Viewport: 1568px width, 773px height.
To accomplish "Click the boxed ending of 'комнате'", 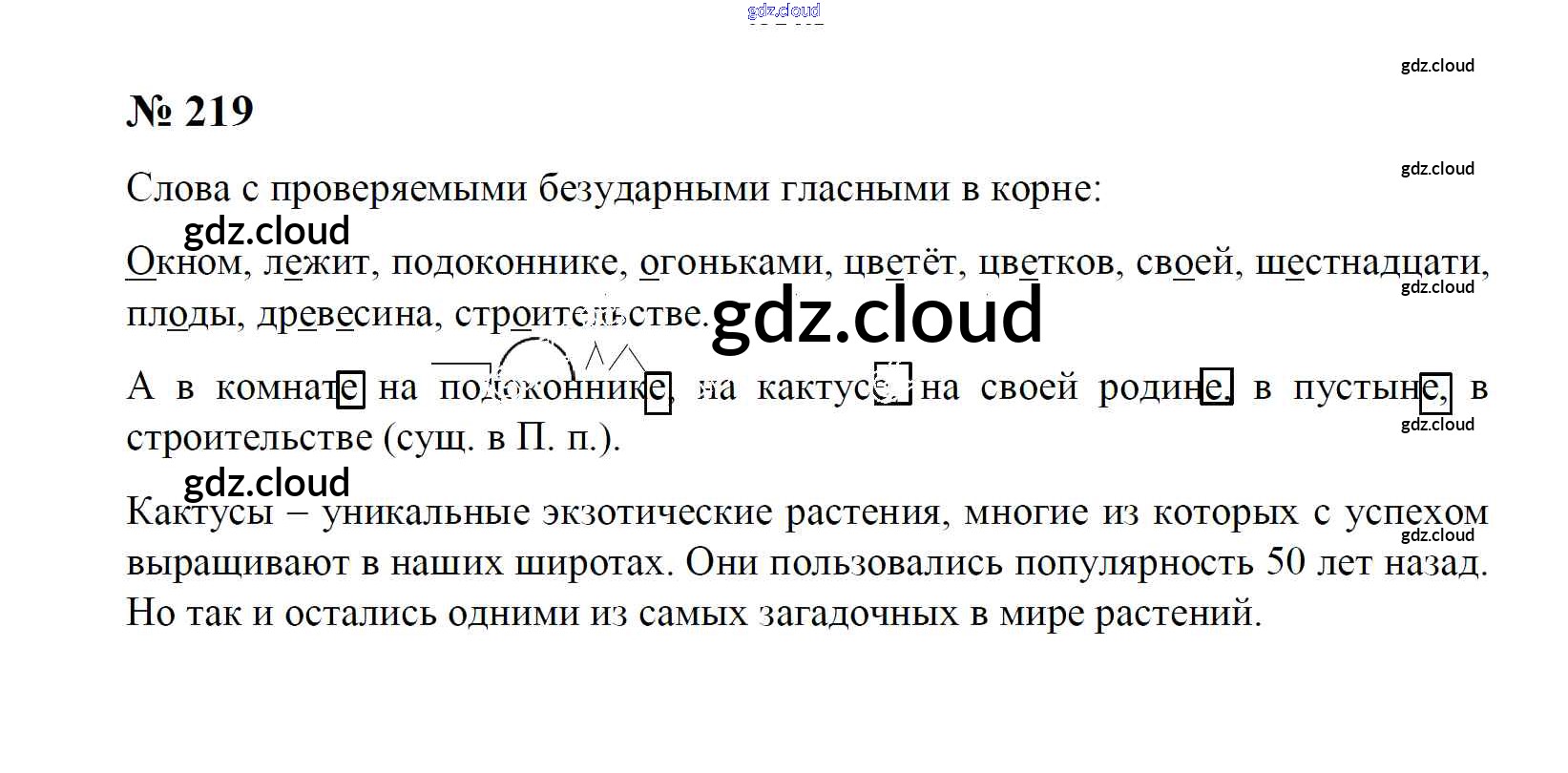I will click(x=350, y=388).
